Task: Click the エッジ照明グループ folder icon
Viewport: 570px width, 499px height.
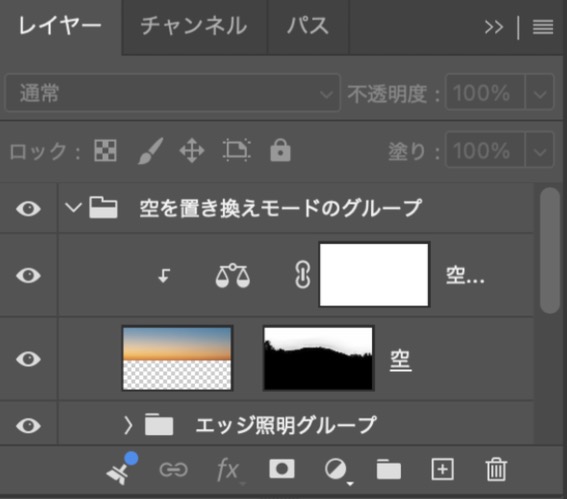Action: tap(159, 424)
